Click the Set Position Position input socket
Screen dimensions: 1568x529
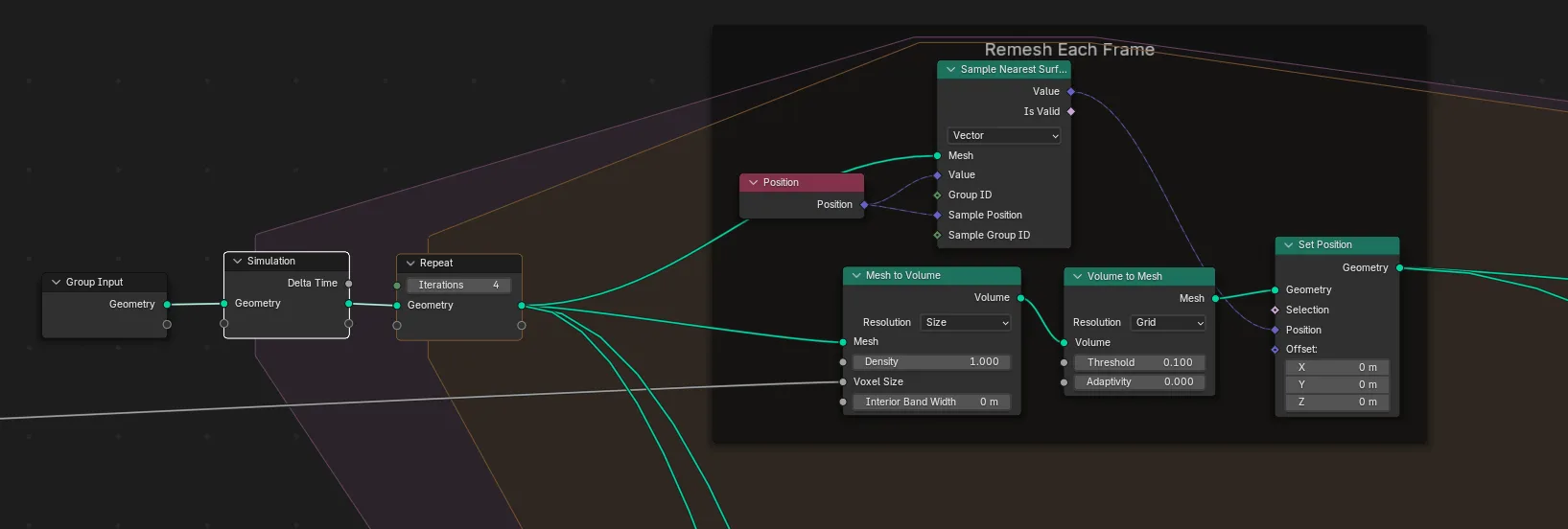pyautogui.click(x=1275, y=330)
